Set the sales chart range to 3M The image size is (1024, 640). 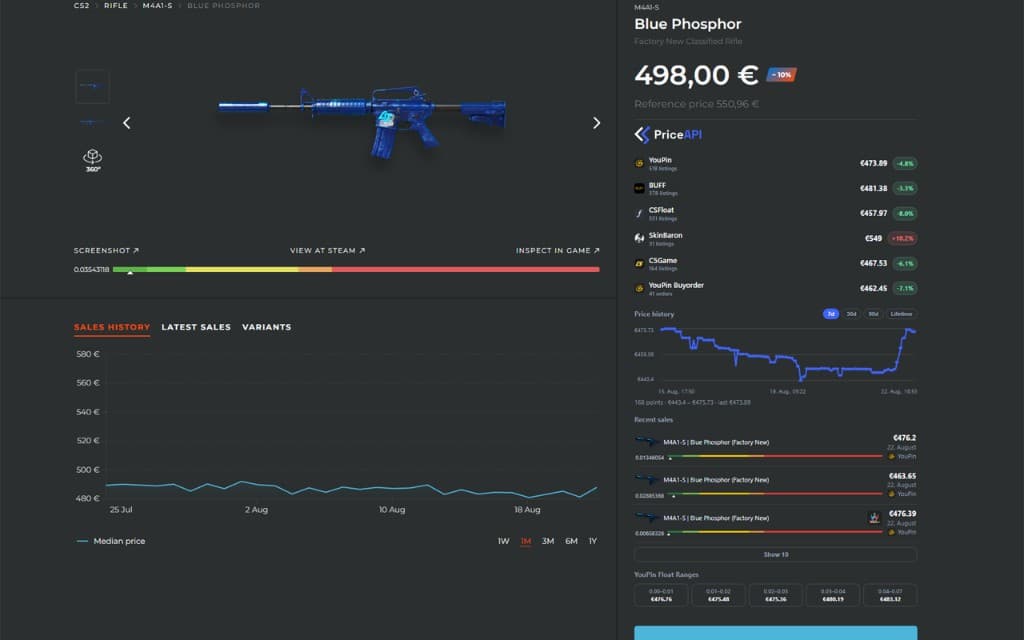pos(548,541)
